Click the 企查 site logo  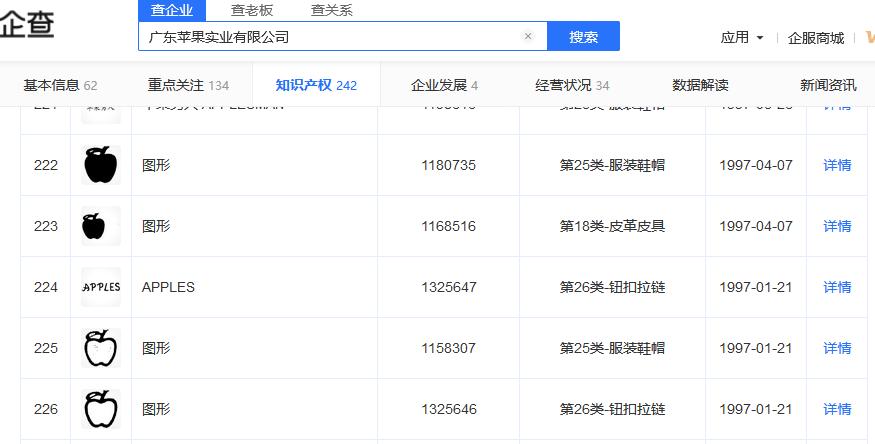(x=27, y=25)
